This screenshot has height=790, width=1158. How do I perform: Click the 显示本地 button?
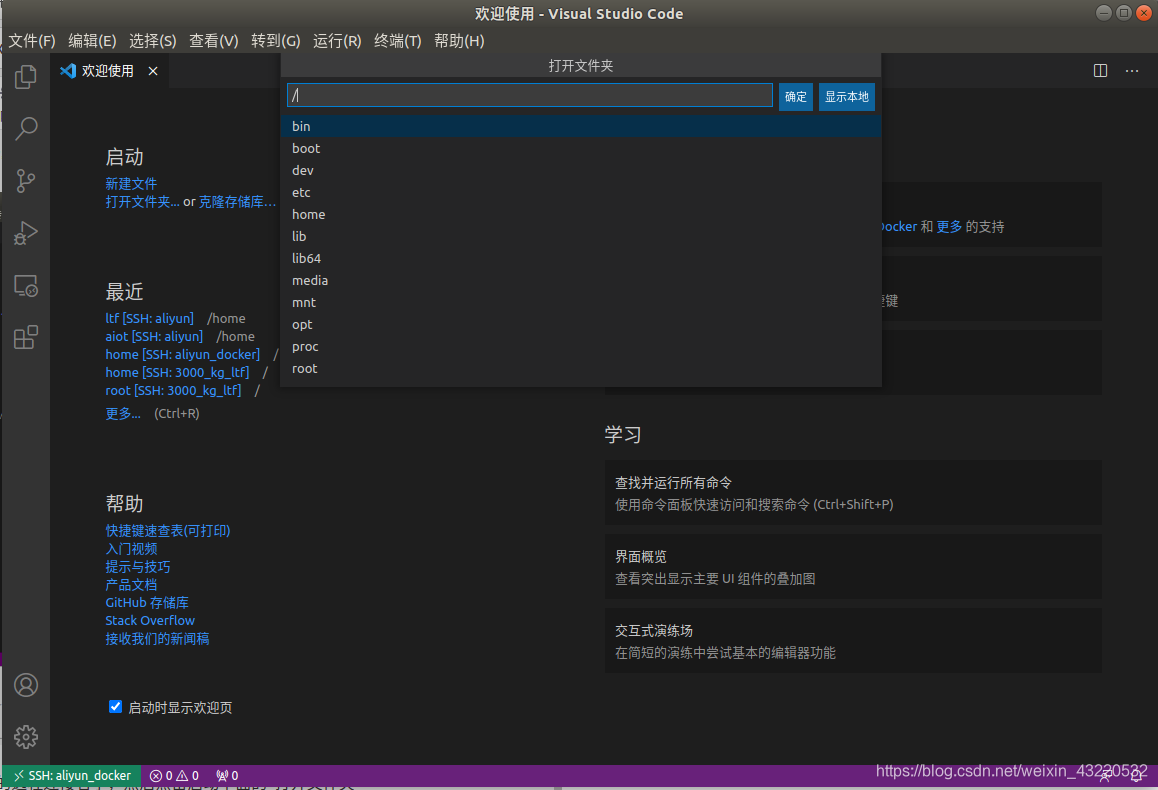pyautogui.click(x=846, y=97)
